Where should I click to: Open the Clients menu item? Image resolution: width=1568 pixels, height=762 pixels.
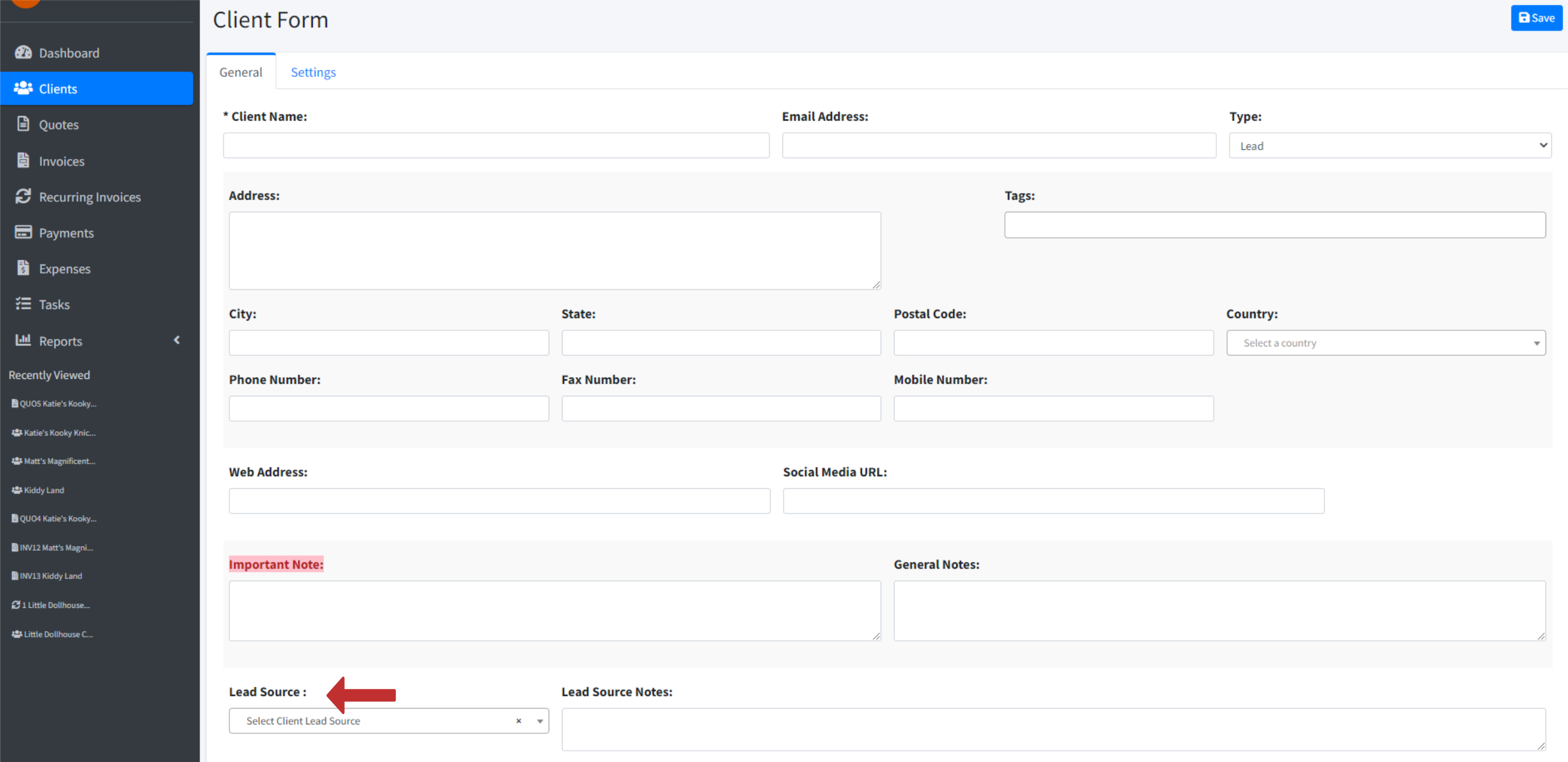58,89
